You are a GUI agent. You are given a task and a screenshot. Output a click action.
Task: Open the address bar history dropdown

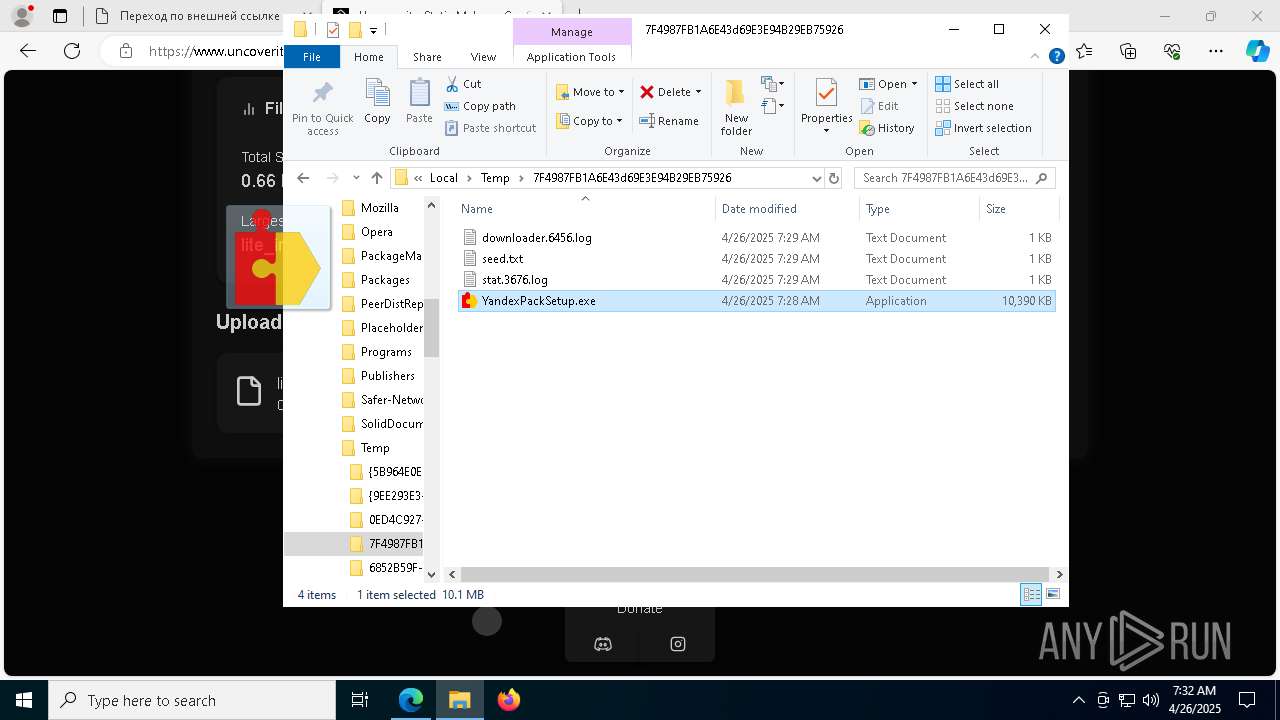[x=816, y=178]
